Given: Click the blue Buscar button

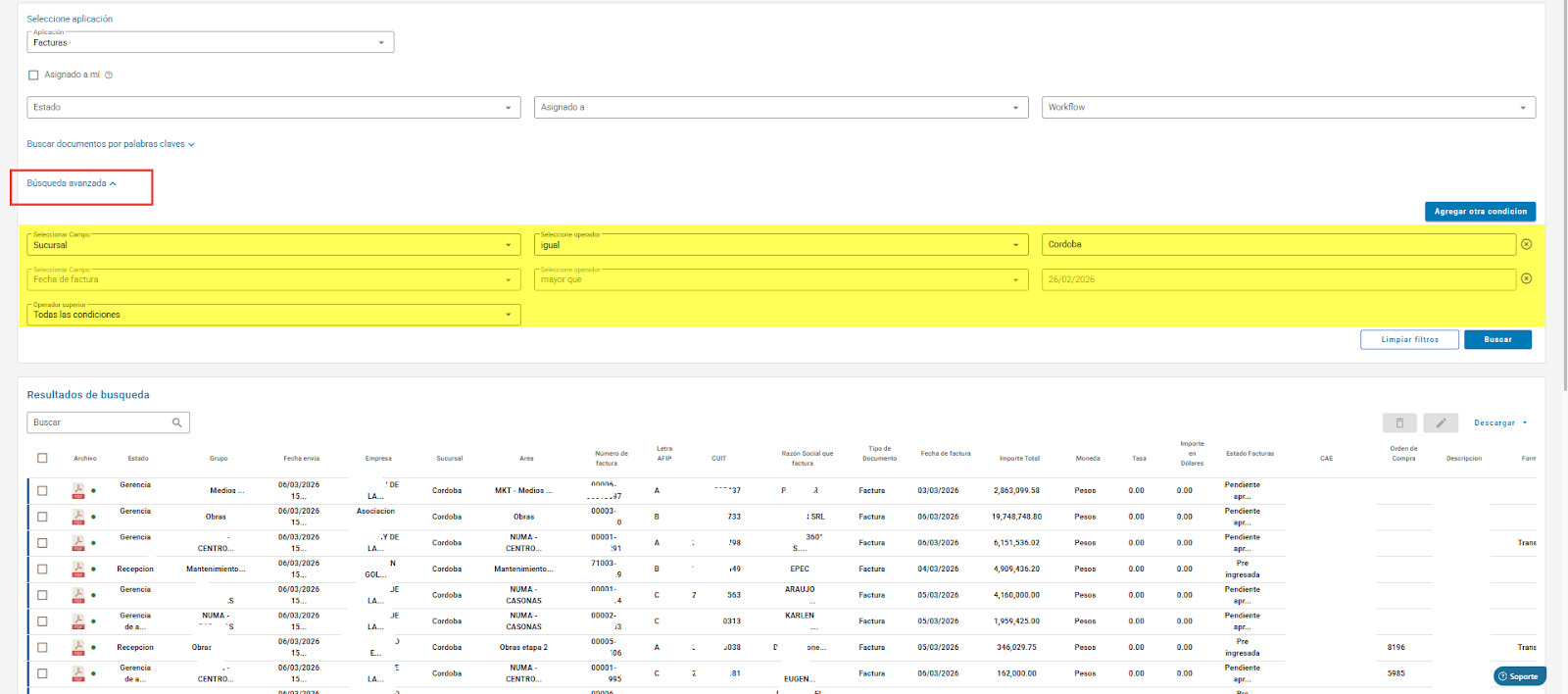Looking at the screenshot, I should pos(1497,339).
